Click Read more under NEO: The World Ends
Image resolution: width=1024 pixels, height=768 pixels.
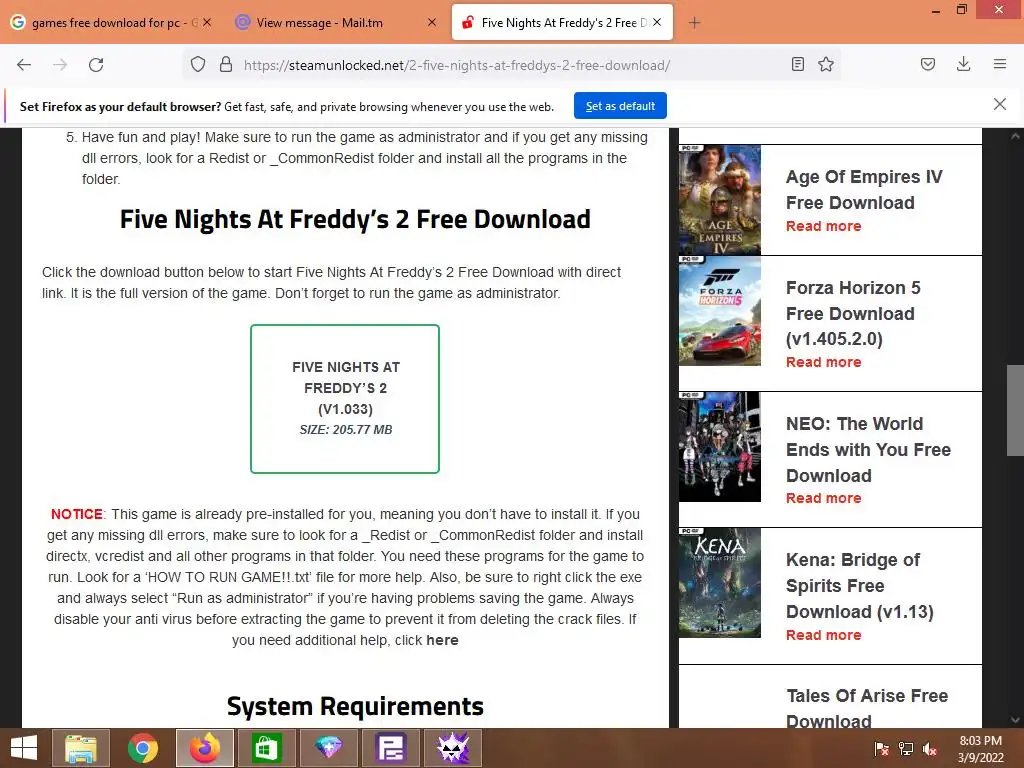(824, 498)
